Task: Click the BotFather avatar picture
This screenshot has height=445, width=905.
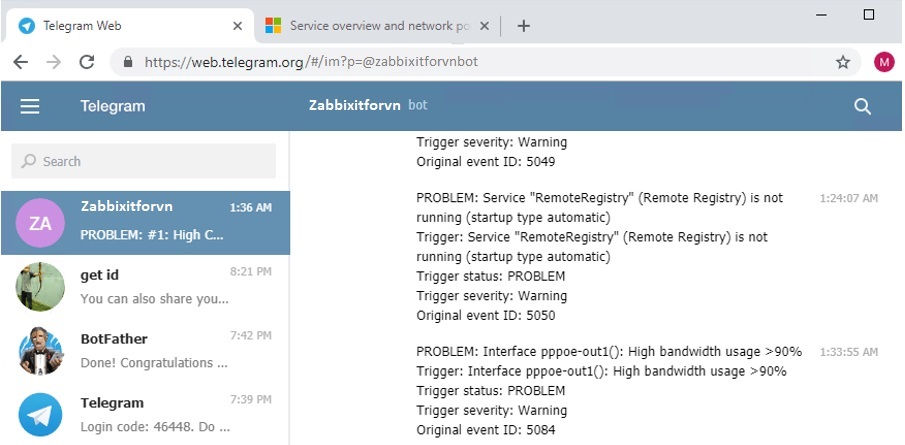Action: click(40, 350)
